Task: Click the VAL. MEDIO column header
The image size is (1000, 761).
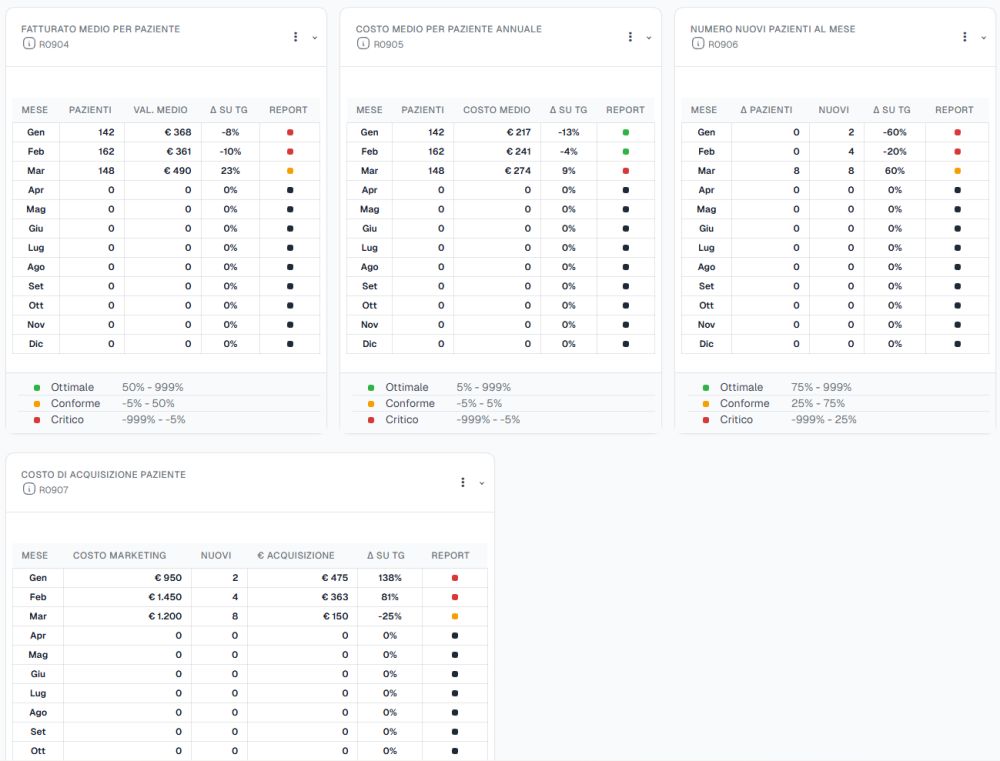Action: click(160, 110)
